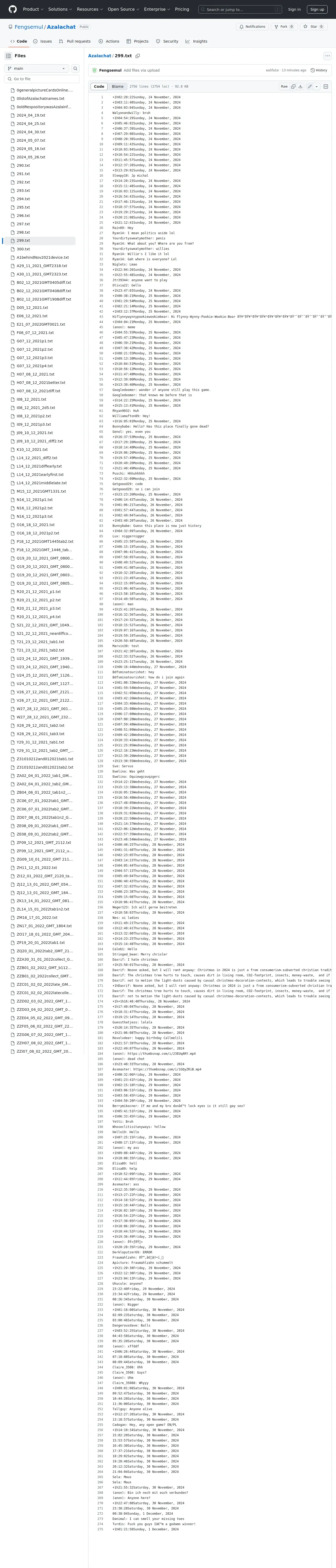Copy the raw file contents
This screenshot has height=1568, width=336.
coord(293,87)
